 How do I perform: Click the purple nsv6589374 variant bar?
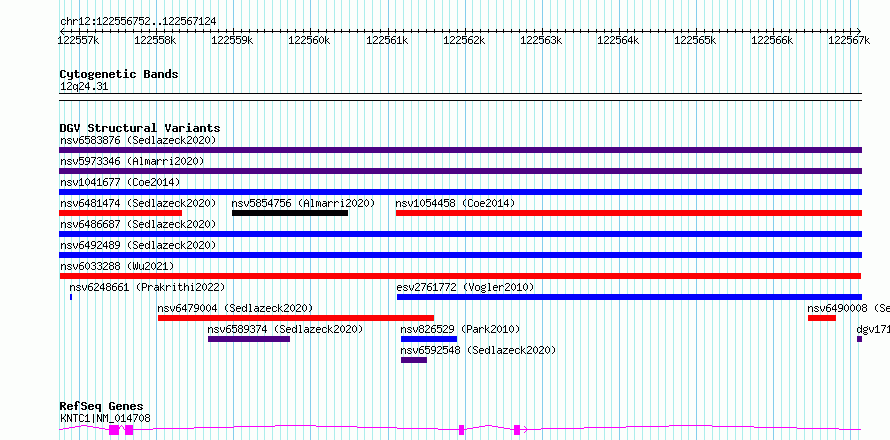[249, 339]
